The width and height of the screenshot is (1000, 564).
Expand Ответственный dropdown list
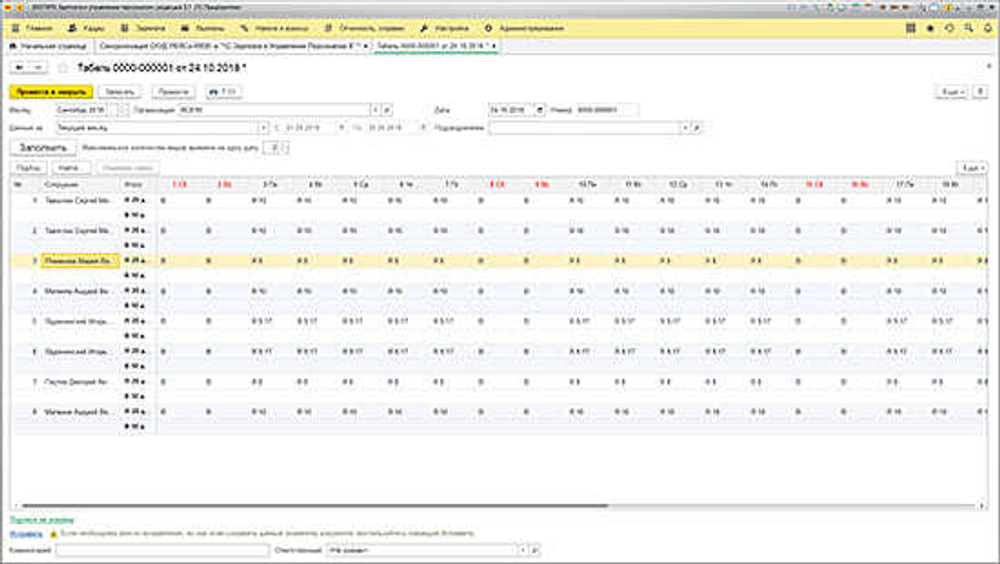click(x=523, y=549)
